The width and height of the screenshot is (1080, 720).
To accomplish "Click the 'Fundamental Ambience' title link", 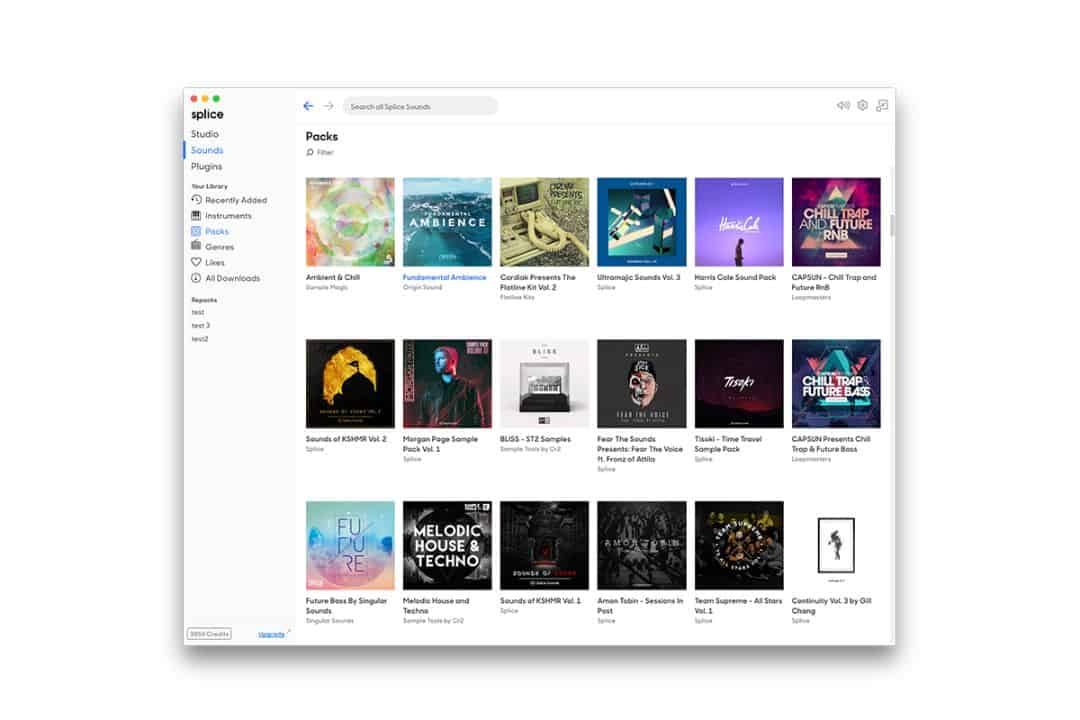I will 444,277.
